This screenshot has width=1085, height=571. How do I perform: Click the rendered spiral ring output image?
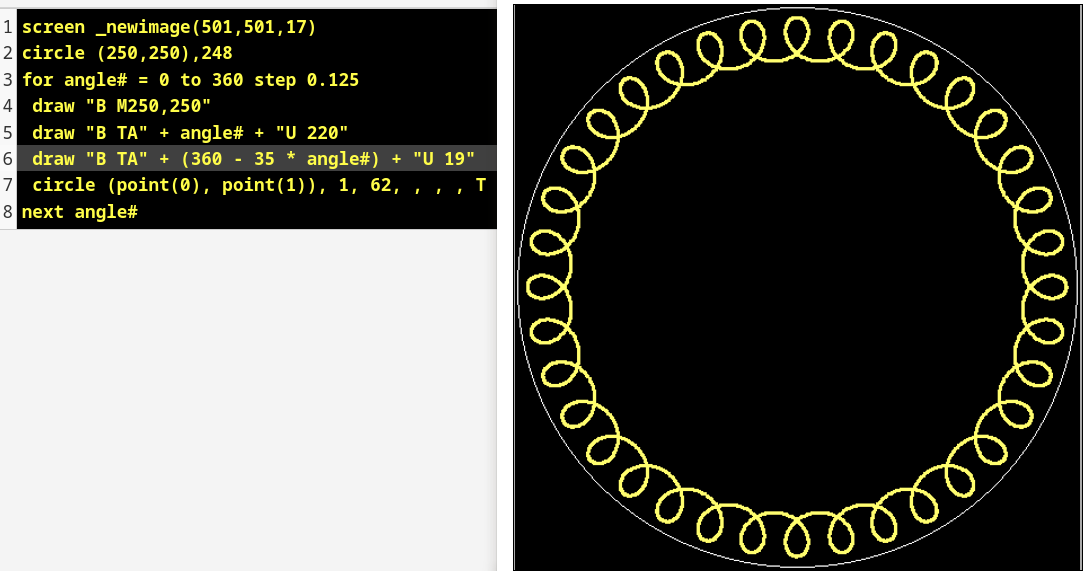pyautogui.click(x=798, y=287)
